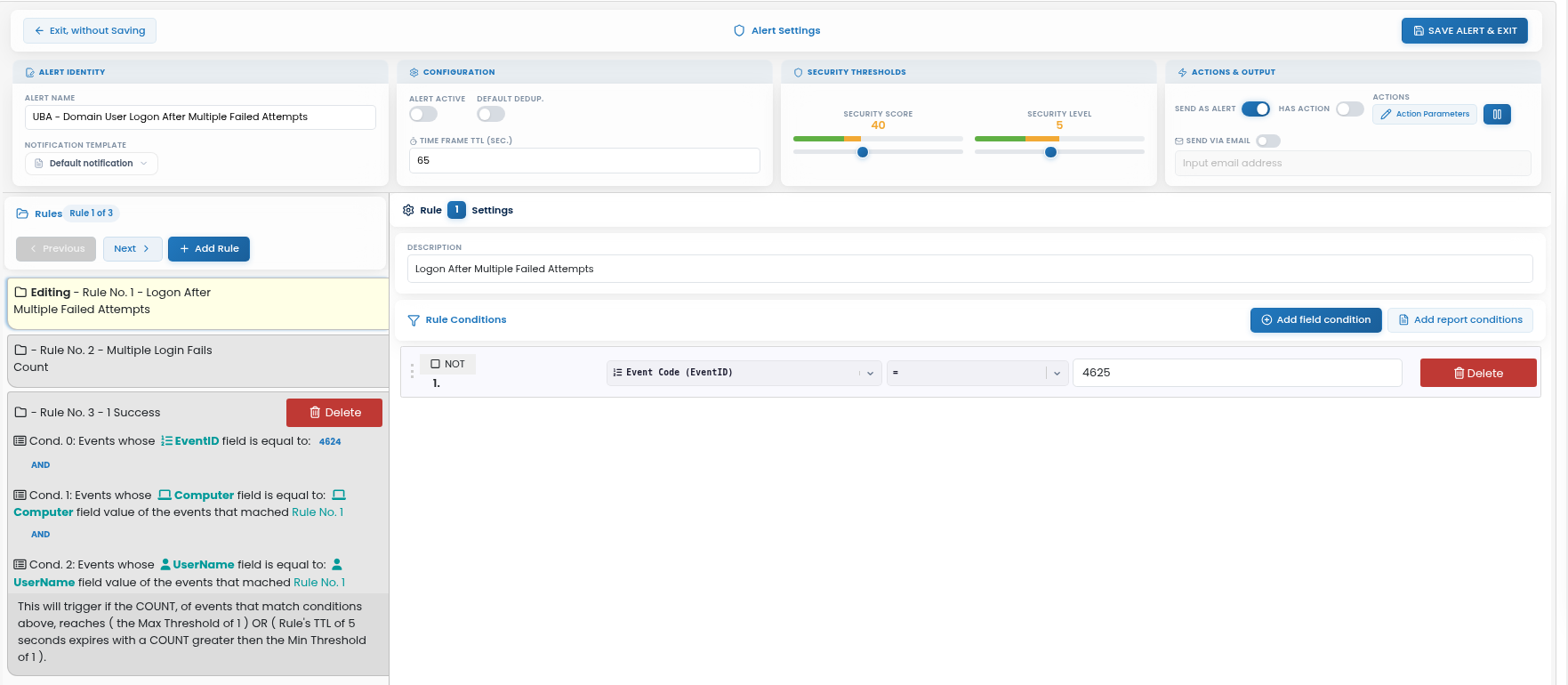1568x685 pixels.
Task: Select the Editing Rule No. 1 entry
Action: click(197, 302)
